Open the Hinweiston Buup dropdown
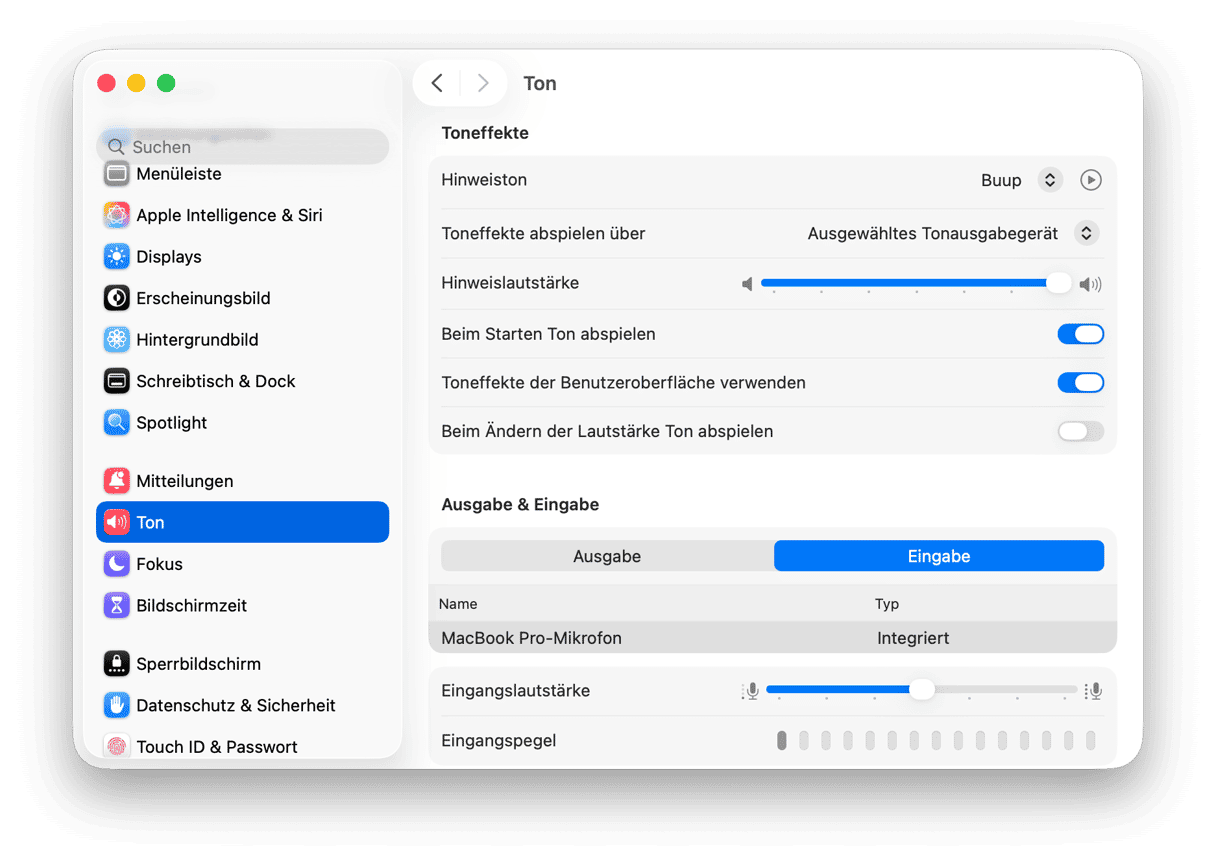The width and height of the screenshot is (1216, 865). click(x=1049, y=180)
